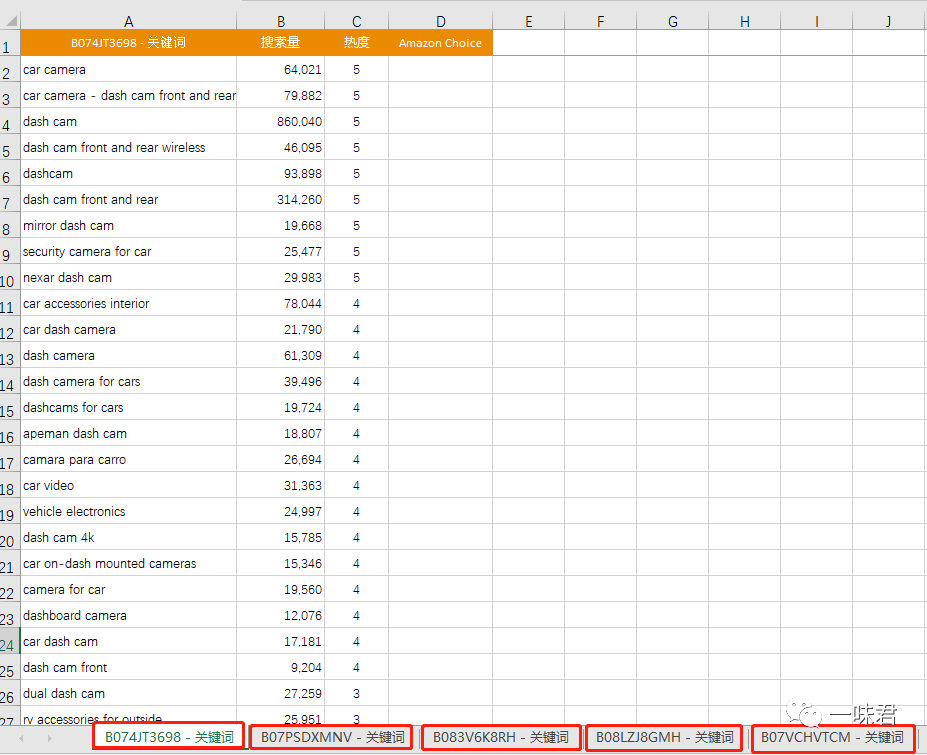This screenshot has height=755, width=927.
Task: Switch to the B07PSDXMNV sheet tab
Action: 331,737
